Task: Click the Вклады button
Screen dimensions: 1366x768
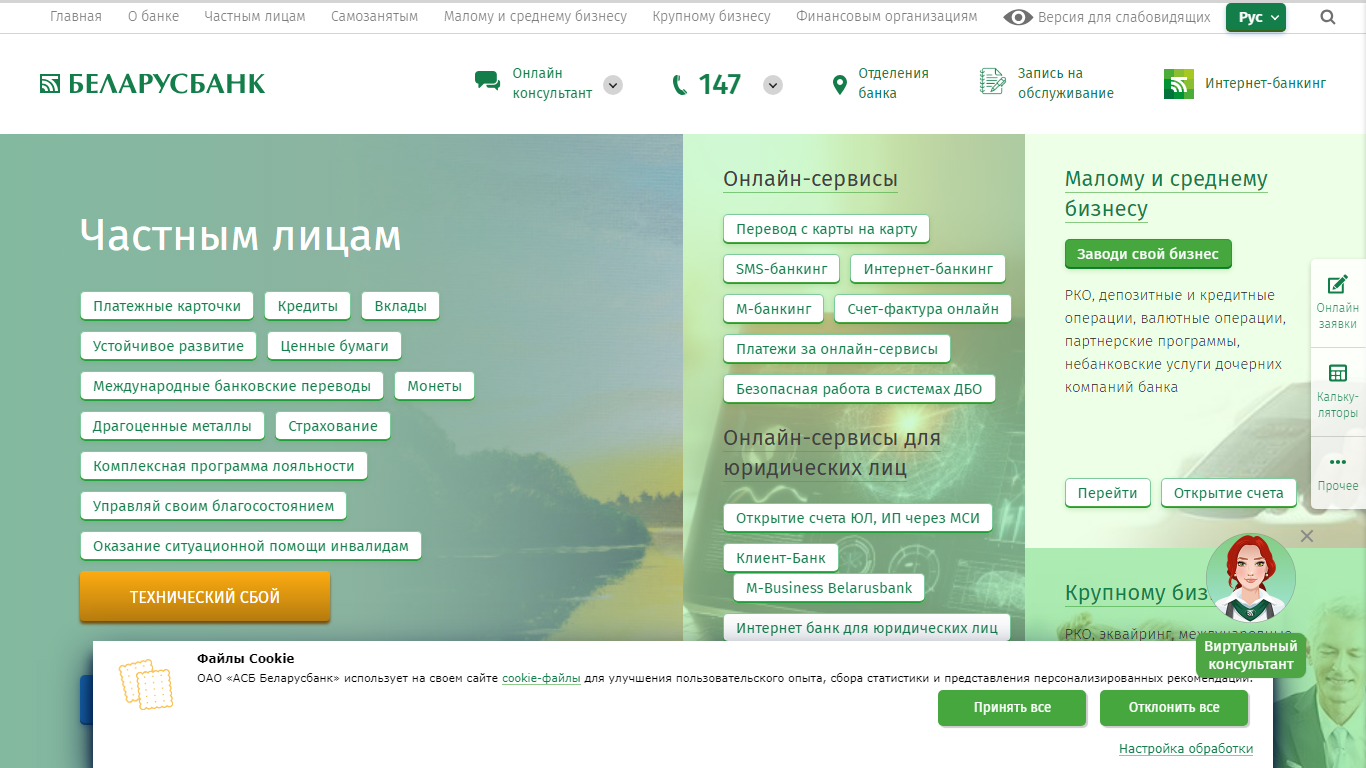Action: (x=401, y=306)
